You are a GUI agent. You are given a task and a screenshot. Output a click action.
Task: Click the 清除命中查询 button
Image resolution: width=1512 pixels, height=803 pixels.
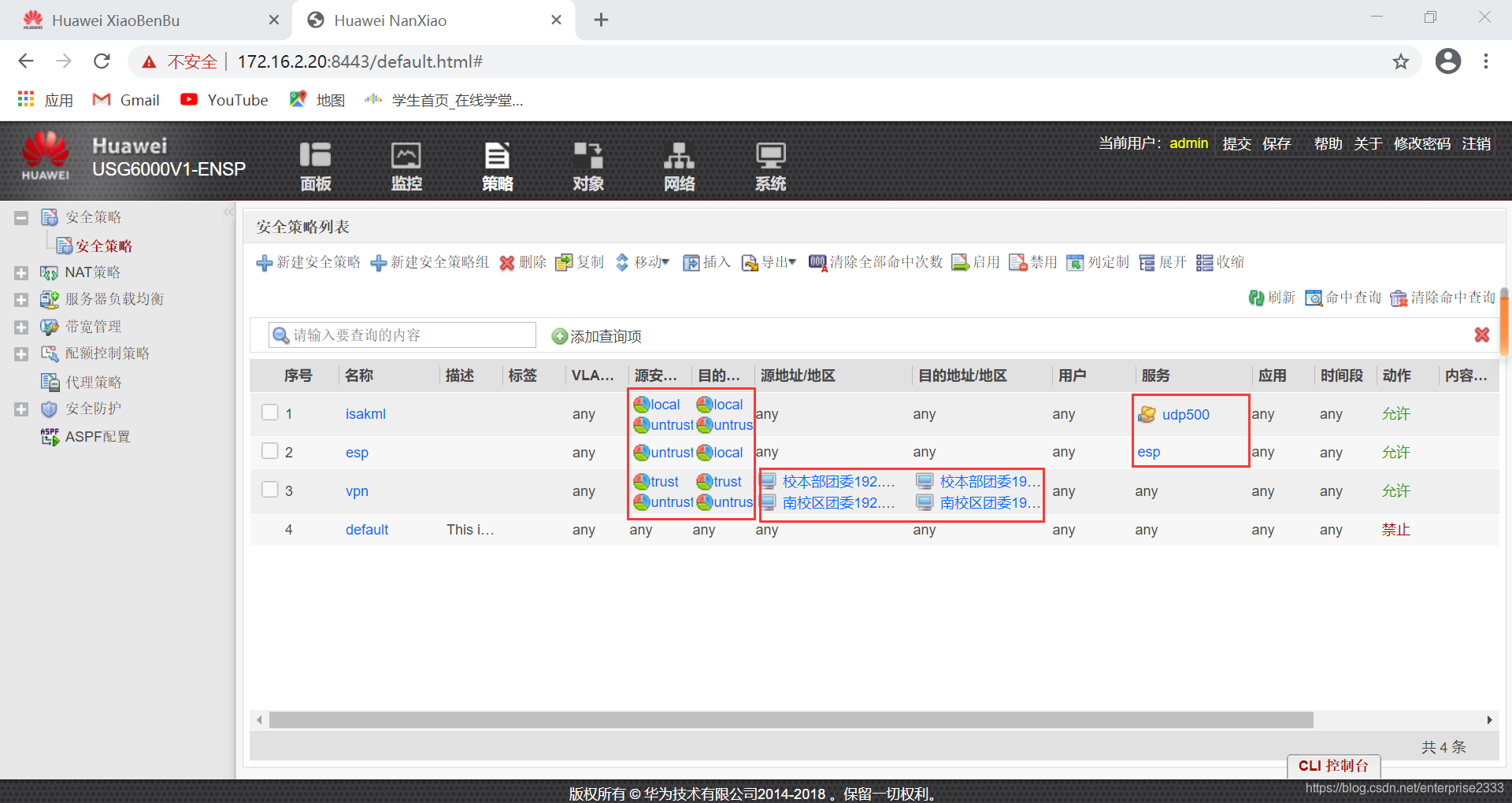(1443, 298)
